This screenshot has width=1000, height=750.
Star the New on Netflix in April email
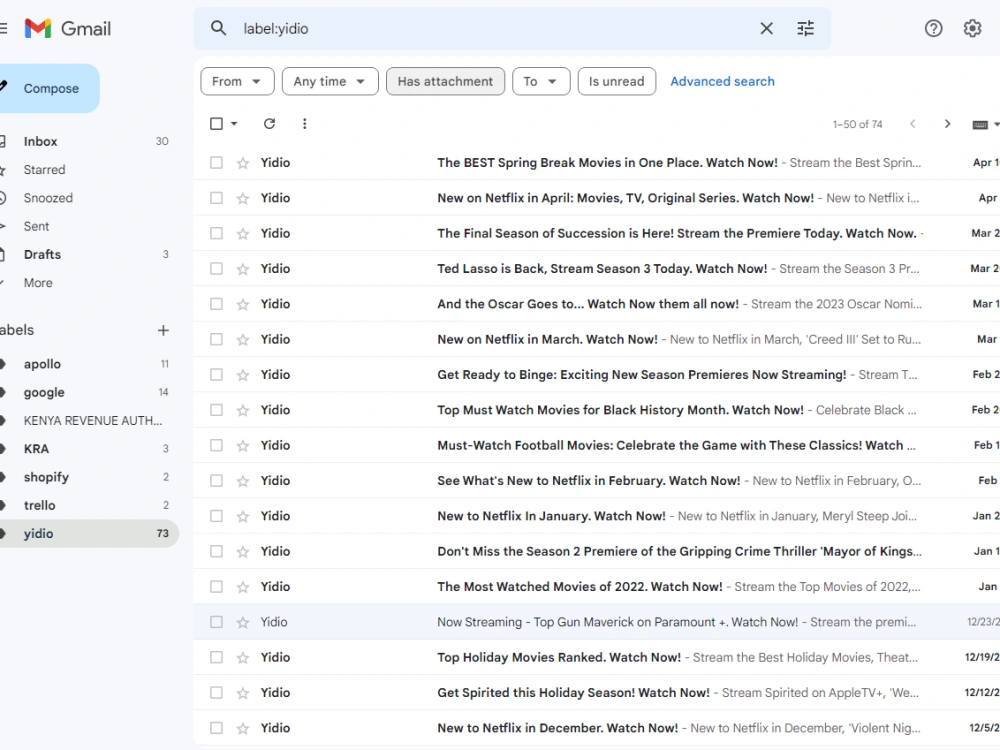243,198
